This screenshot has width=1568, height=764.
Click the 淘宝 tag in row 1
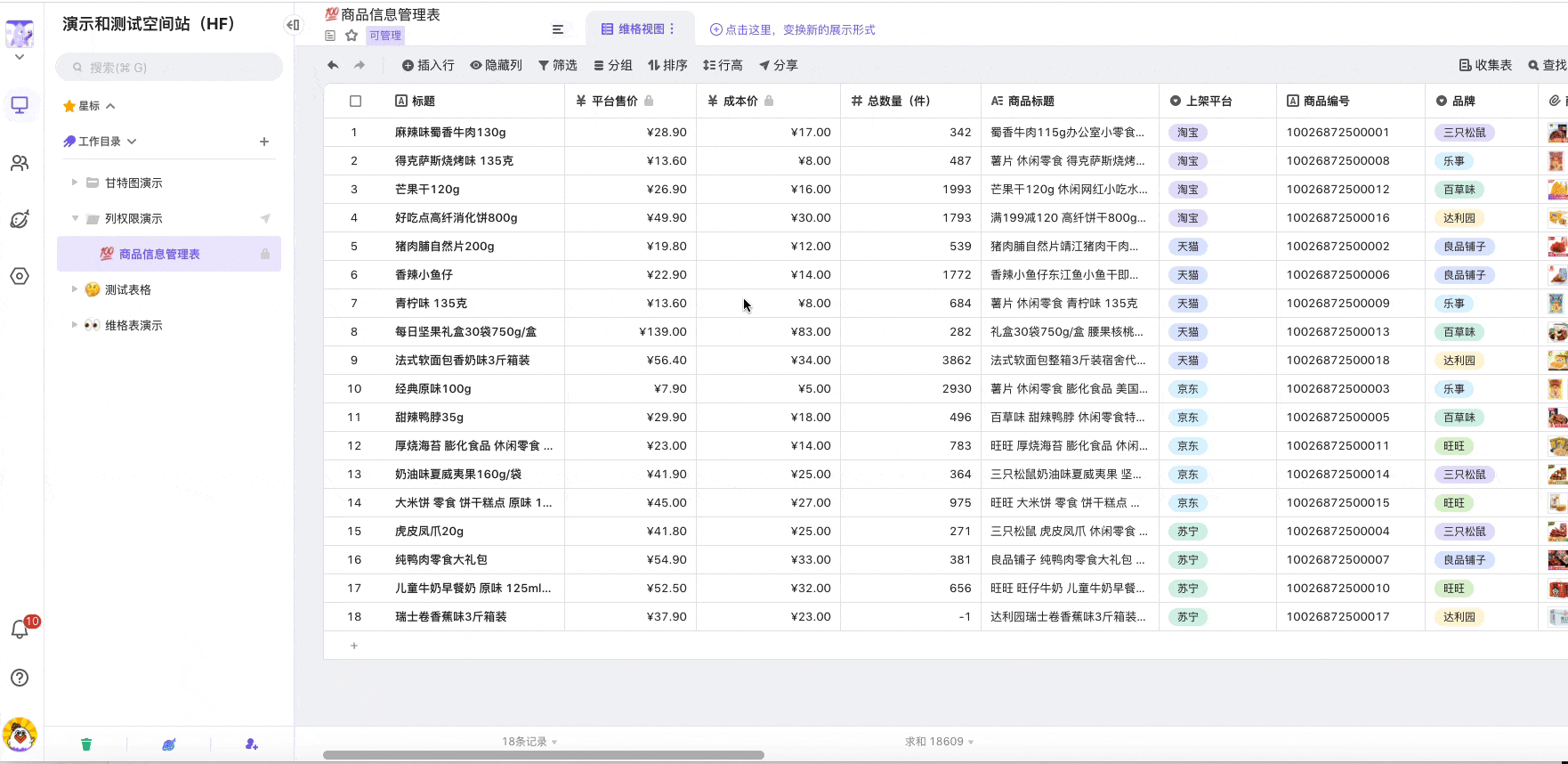tap(1188, 133)
